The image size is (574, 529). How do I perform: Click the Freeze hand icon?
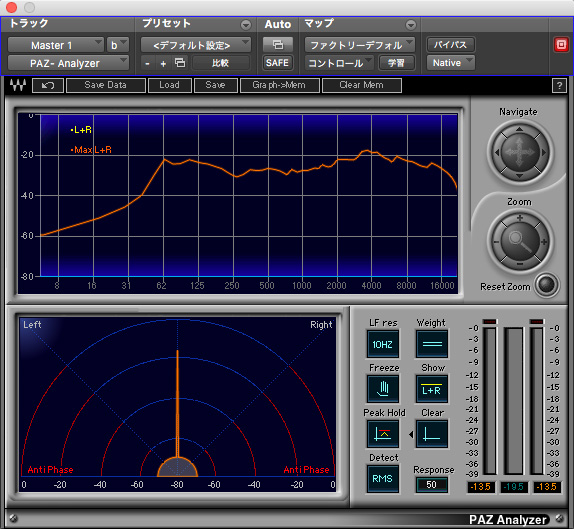(383, 388)
